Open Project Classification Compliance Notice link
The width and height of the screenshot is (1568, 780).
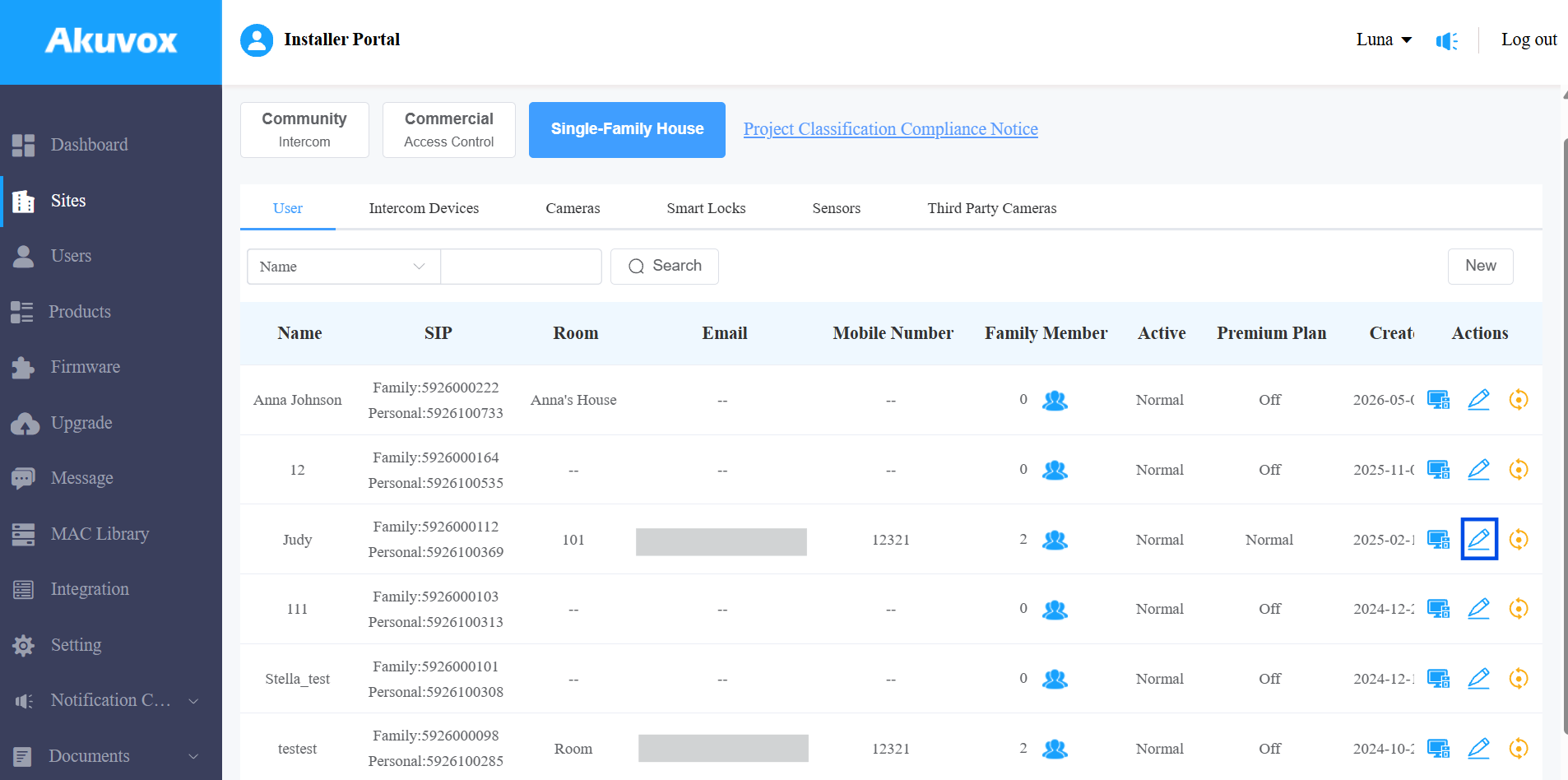(891, 129)
